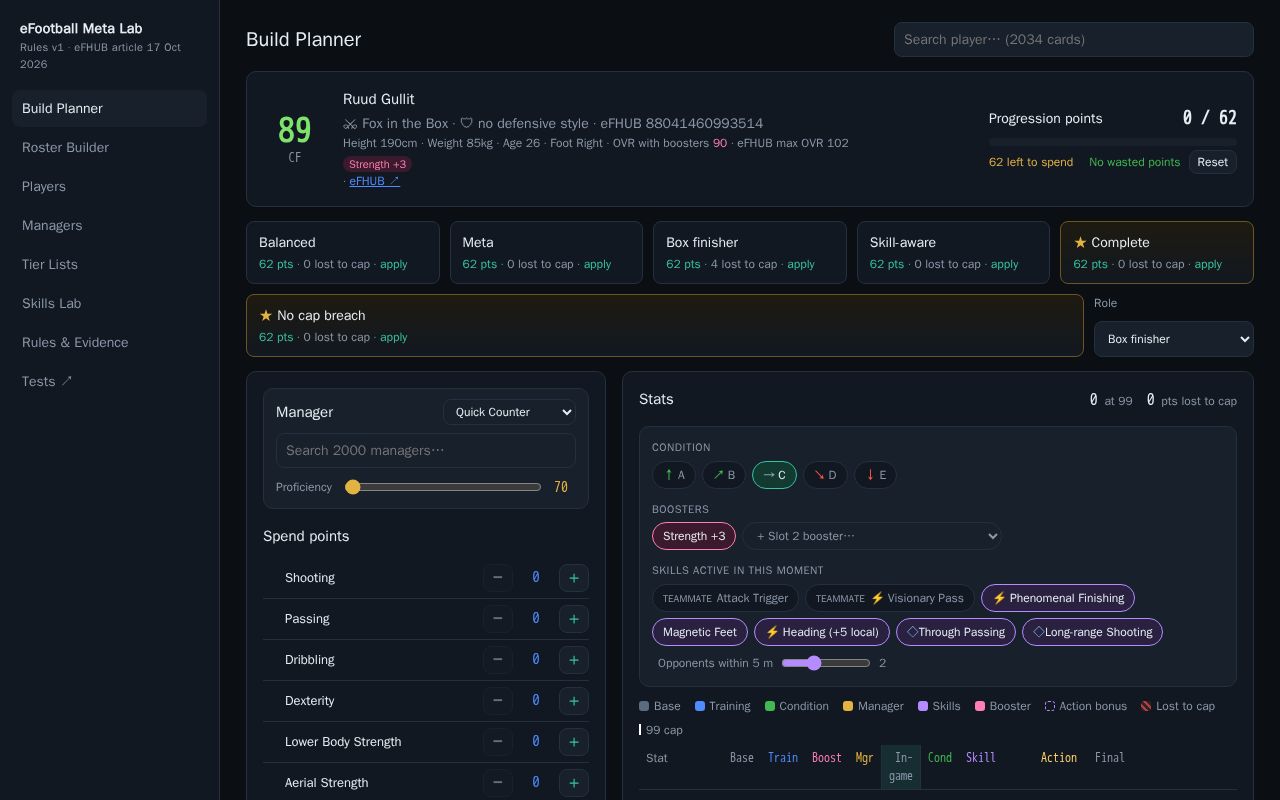Decrease Dexterity with minus icon
Viewport: 1280px width, 800px height.
point(497,701)
